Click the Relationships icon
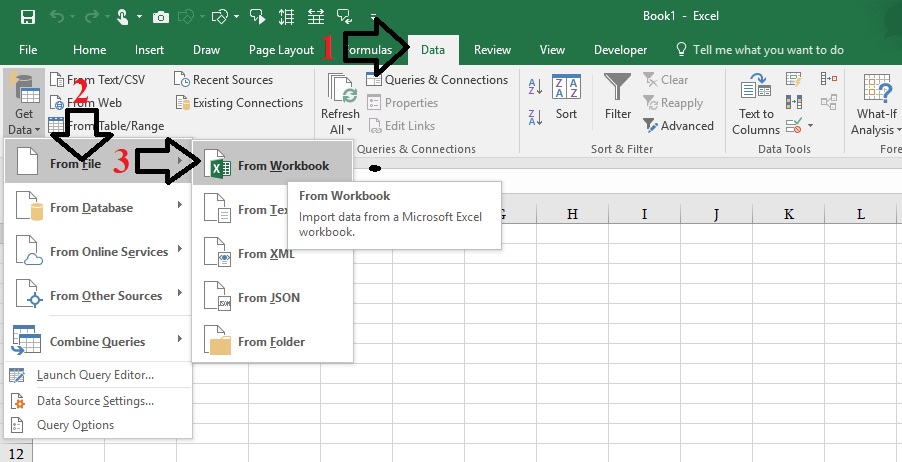Viewport: 902px width, 462px height. point(829,102)
